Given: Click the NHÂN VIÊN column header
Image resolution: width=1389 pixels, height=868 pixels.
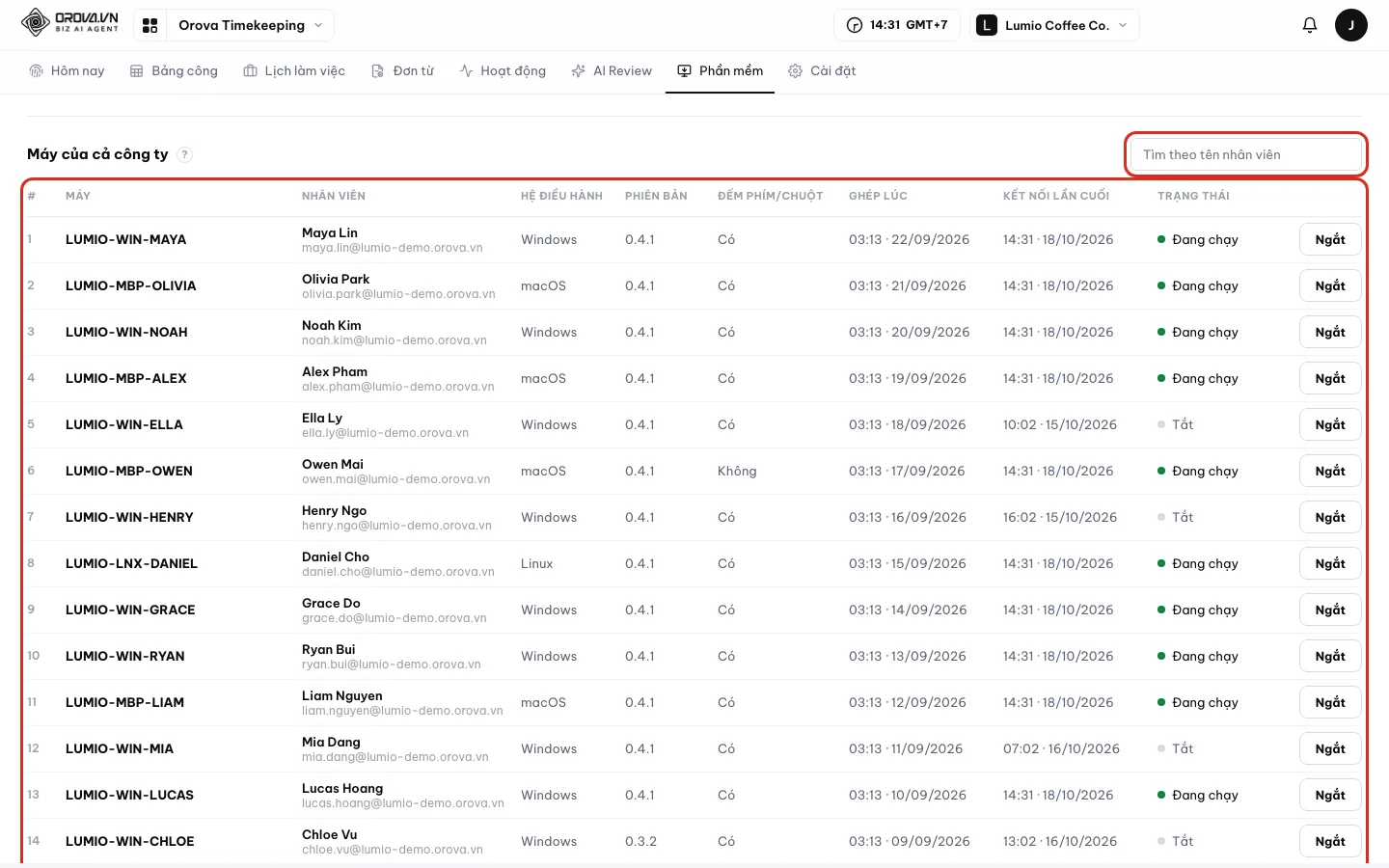Looking at the screenshot, I should coord(334,196).
